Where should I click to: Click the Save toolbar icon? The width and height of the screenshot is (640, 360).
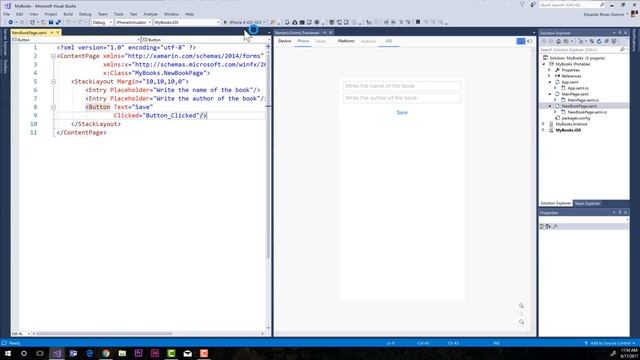(x=51, y=22)
